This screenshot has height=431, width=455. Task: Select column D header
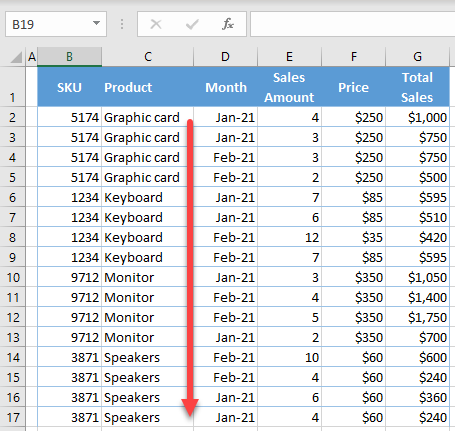[225, 57]
